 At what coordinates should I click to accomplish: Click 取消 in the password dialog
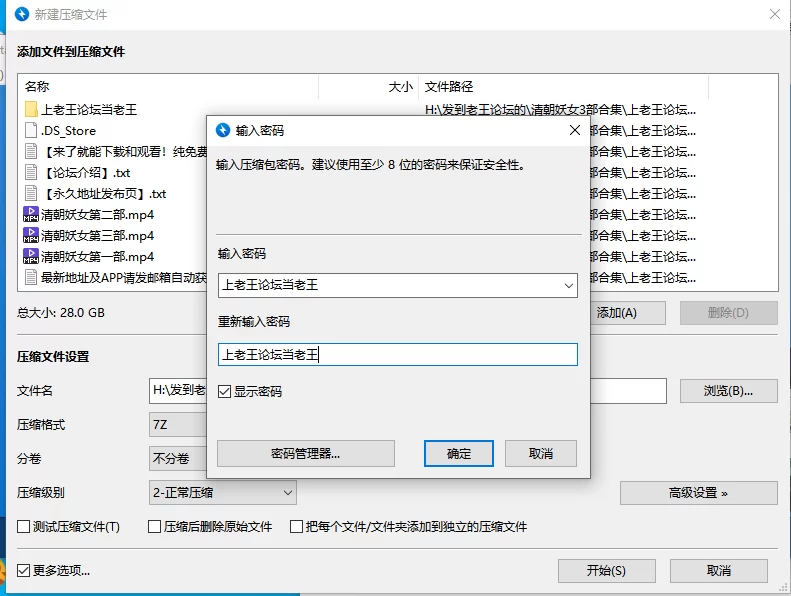[541, 453]
